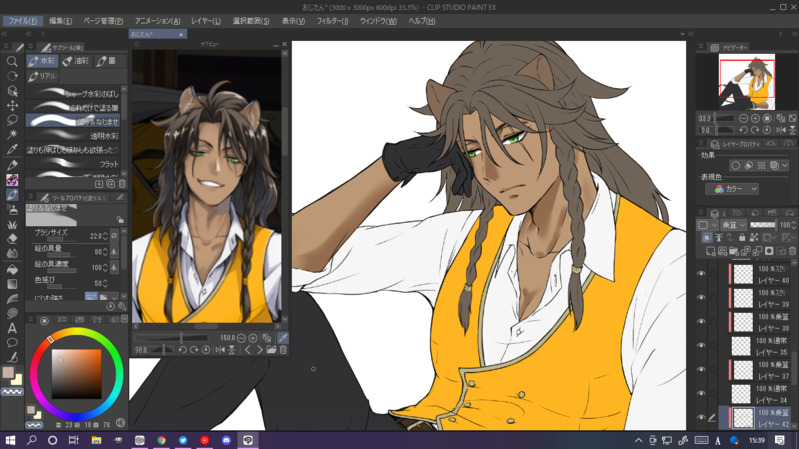Screen dimensions: 799x449
Task: Select the Move layer tool
Action: pyautogui.click(x=12, y=105)
